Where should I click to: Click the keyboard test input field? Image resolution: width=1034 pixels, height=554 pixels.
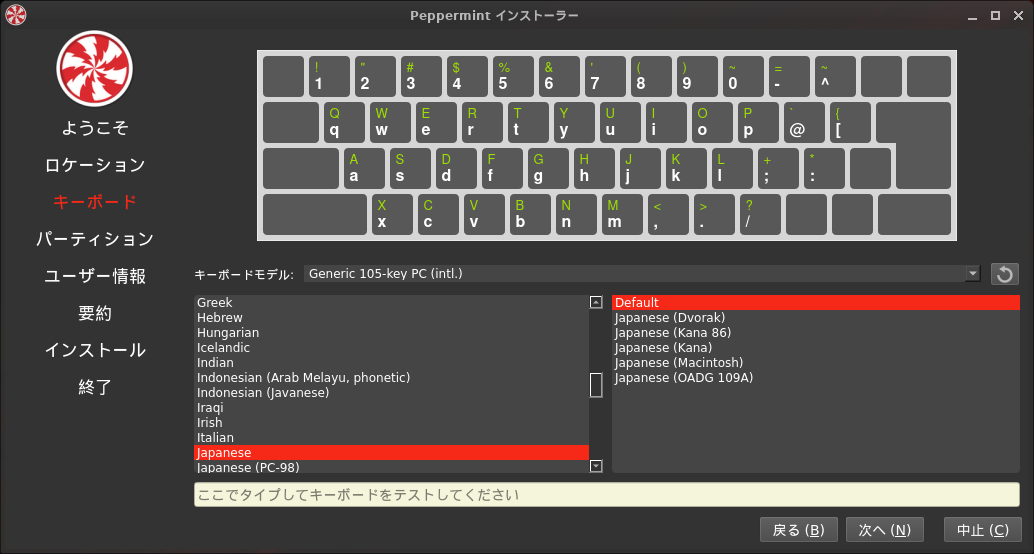coord(607,495)
